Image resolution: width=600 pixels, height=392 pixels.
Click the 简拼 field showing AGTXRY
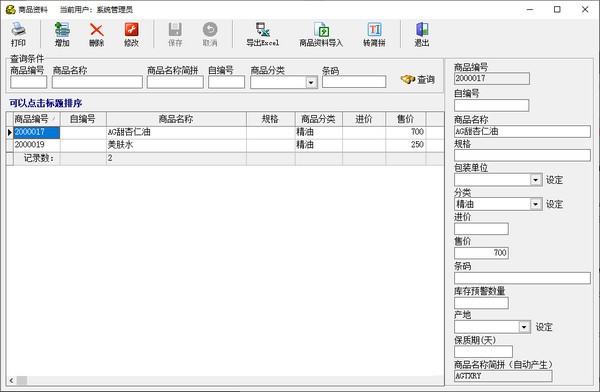pyautogui.click(x=503, y=376)
